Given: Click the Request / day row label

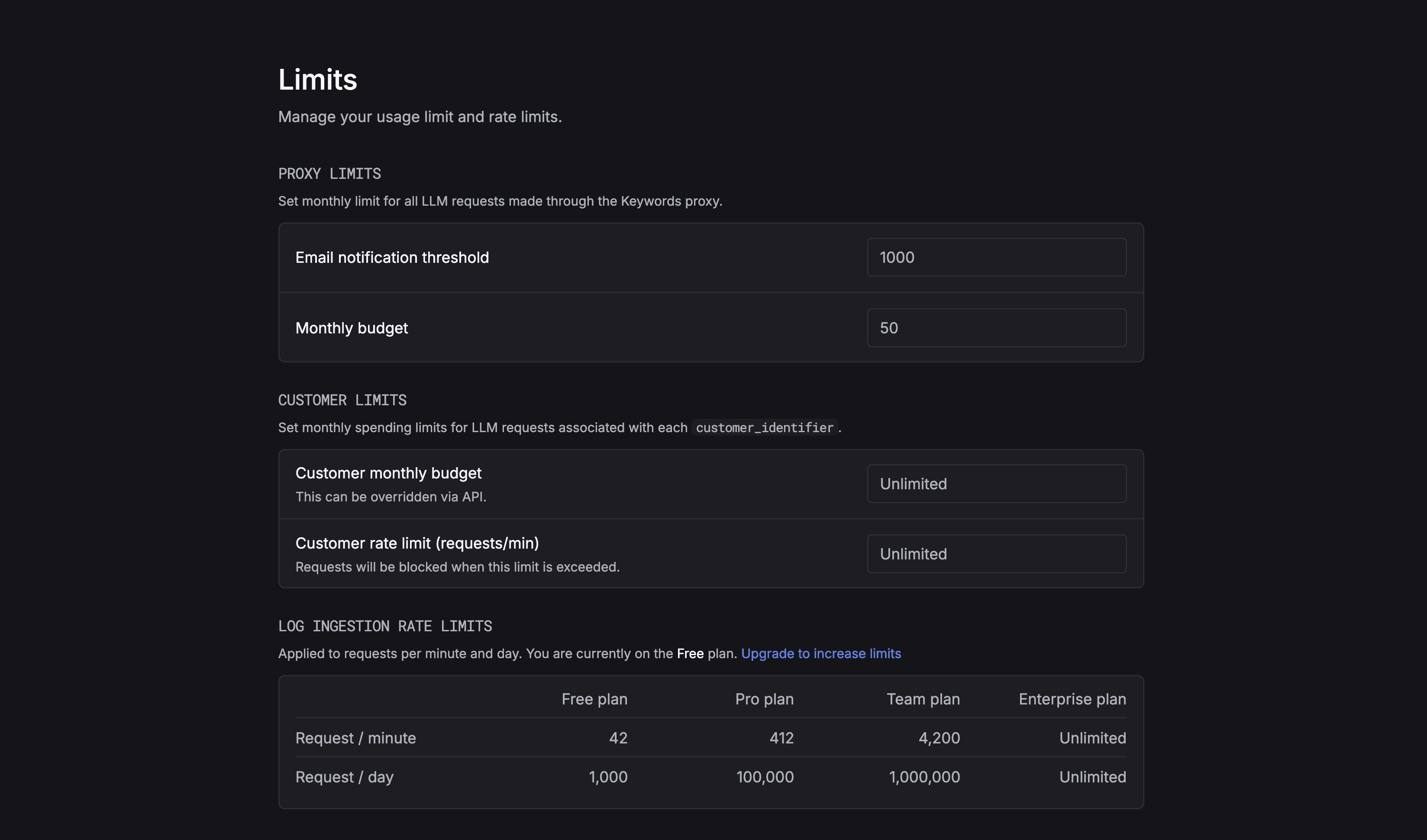Looking at the screenshot, I should click(344, 777).
